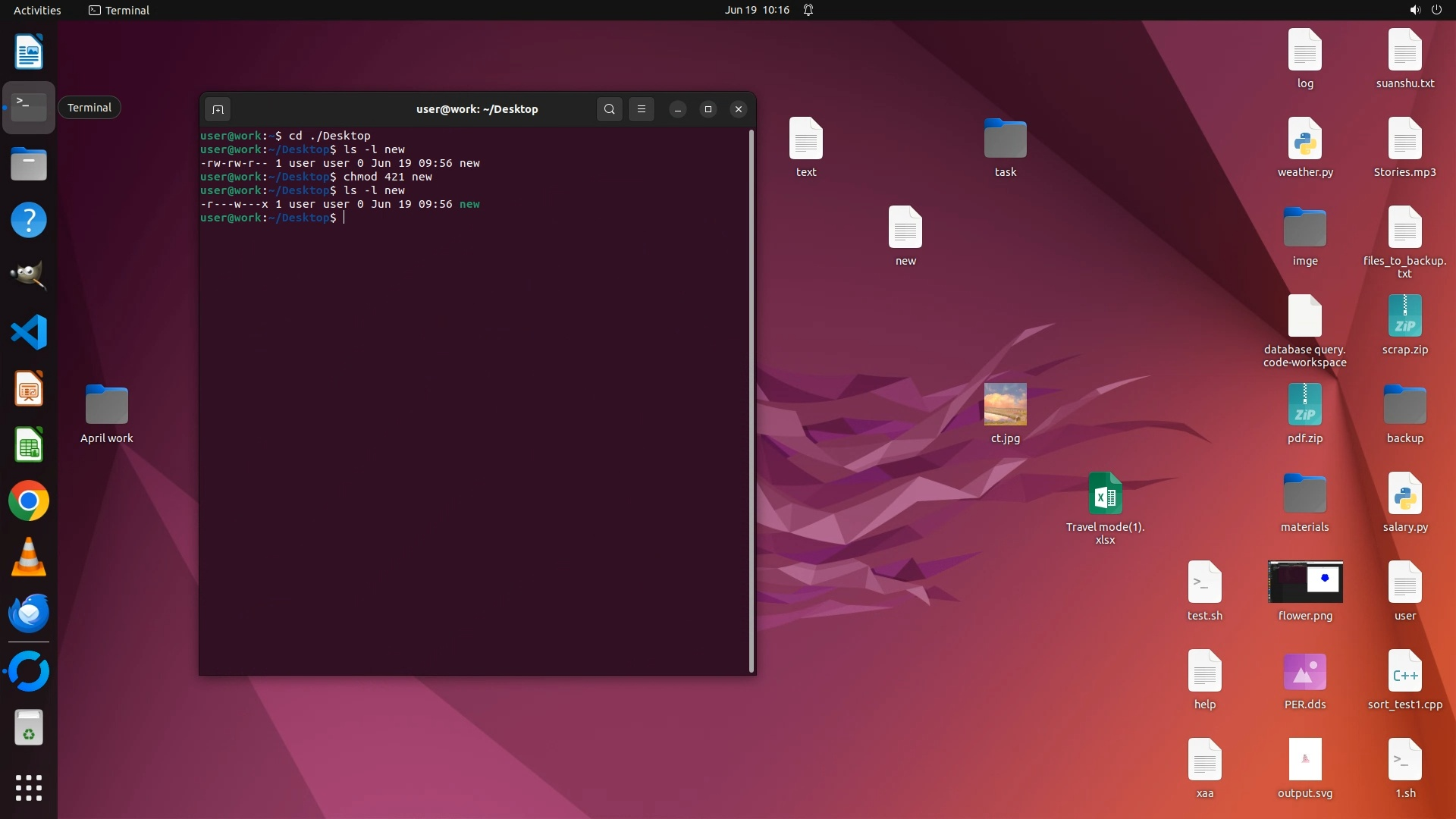Open the Terminal hamburger menu

coord(642,109)
